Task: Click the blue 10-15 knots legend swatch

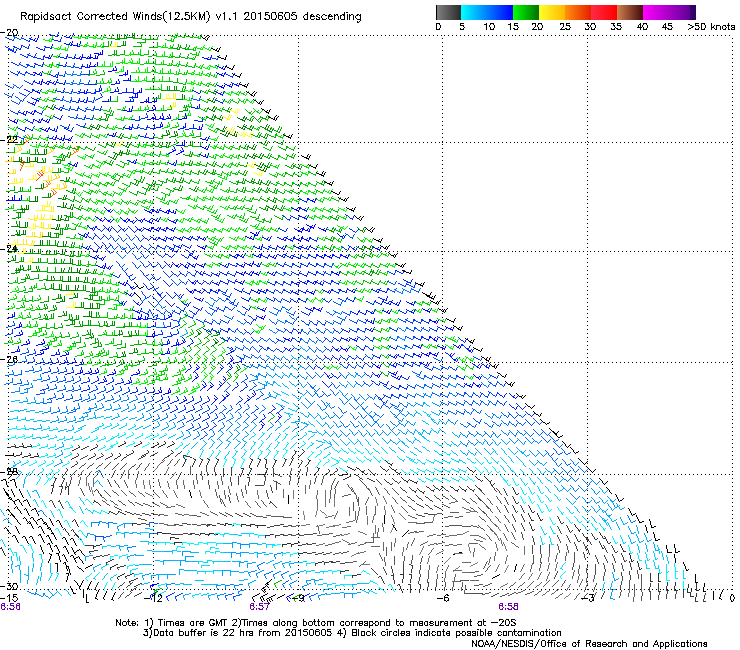Action: (500, 12)
